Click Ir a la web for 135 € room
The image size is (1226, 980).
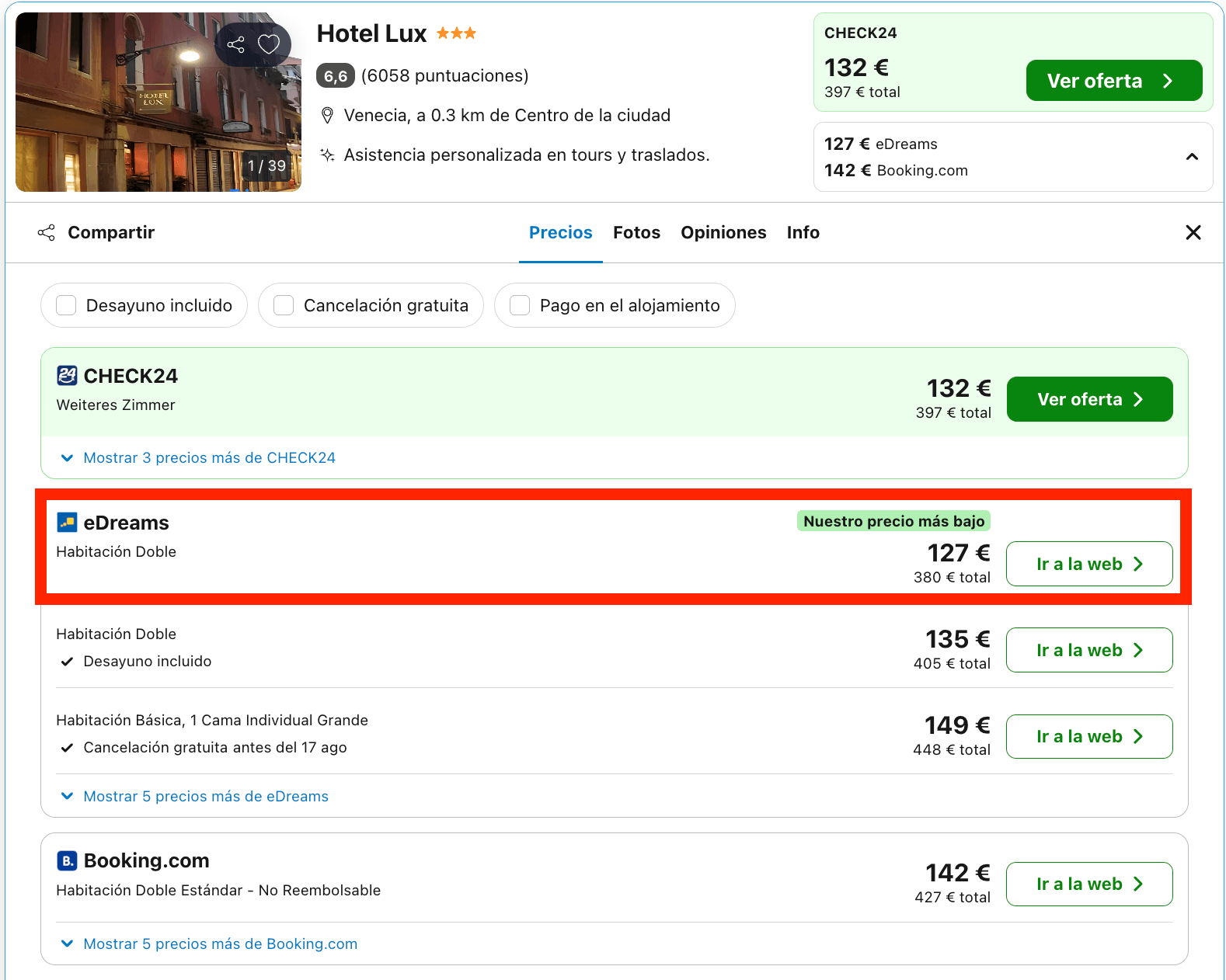1089,650
